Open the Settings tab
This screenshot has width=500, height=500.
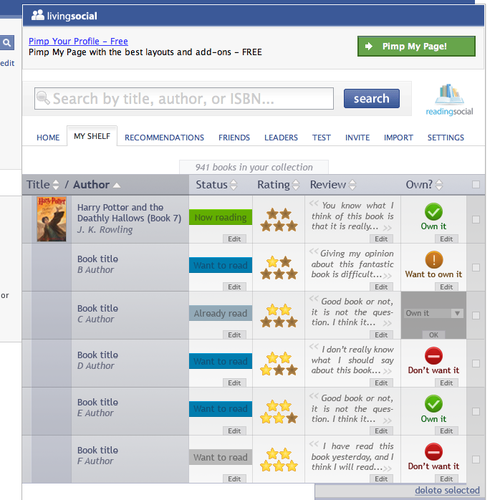(446, 137)
